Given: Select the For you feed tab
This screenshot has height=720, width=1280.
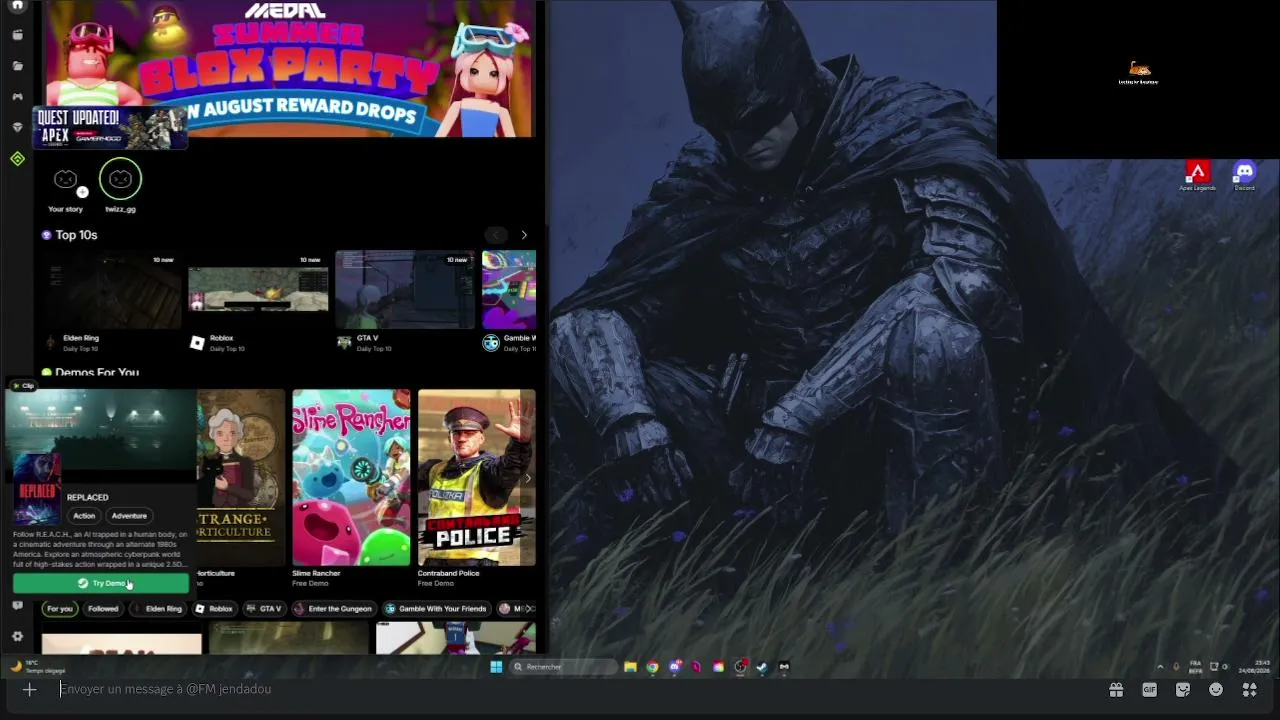Looking at the screenshot, I should coord(60,608).
